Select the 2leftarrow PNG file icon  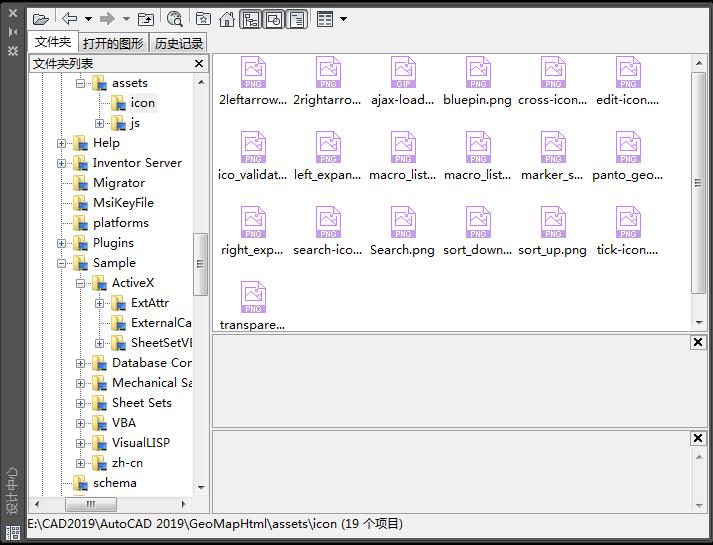point(253,72)
